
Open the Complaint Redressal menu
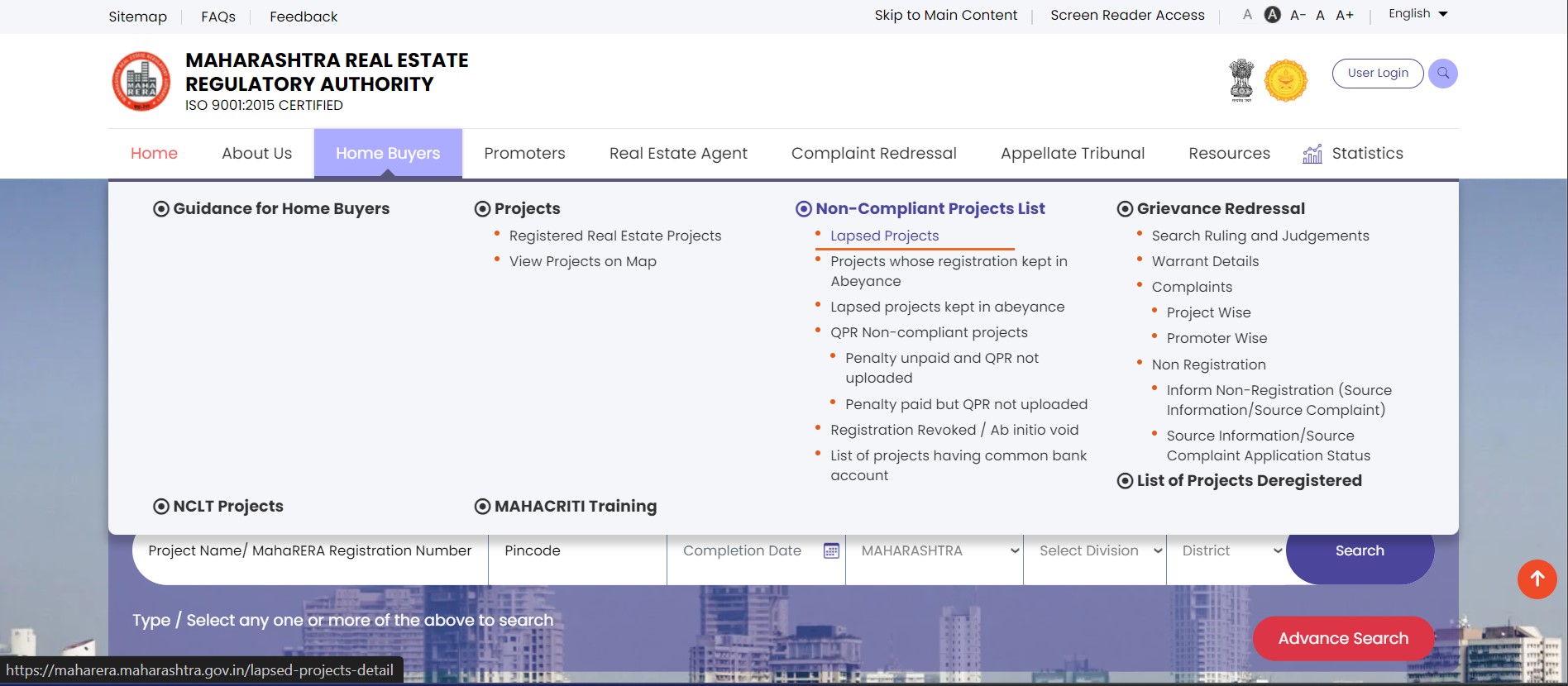click(873, 154)
